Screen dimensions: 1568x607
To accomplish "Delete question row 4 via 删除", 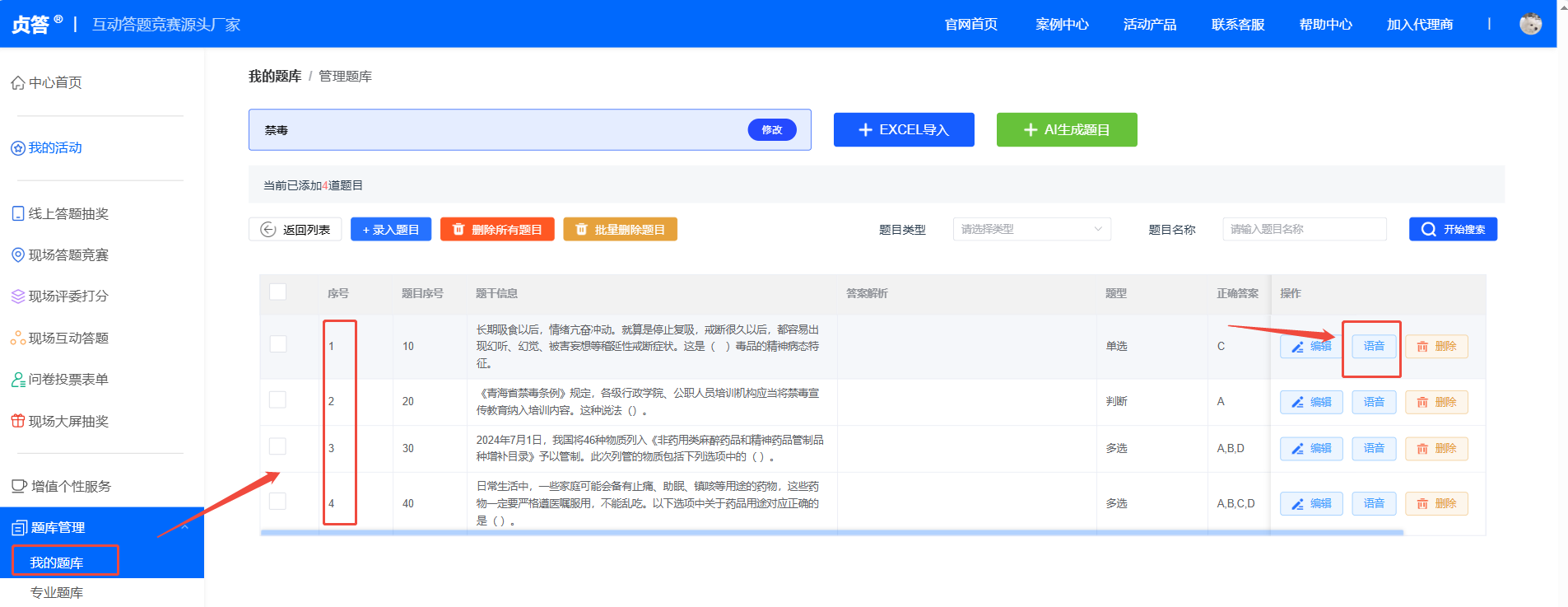I will point(1436,503).
